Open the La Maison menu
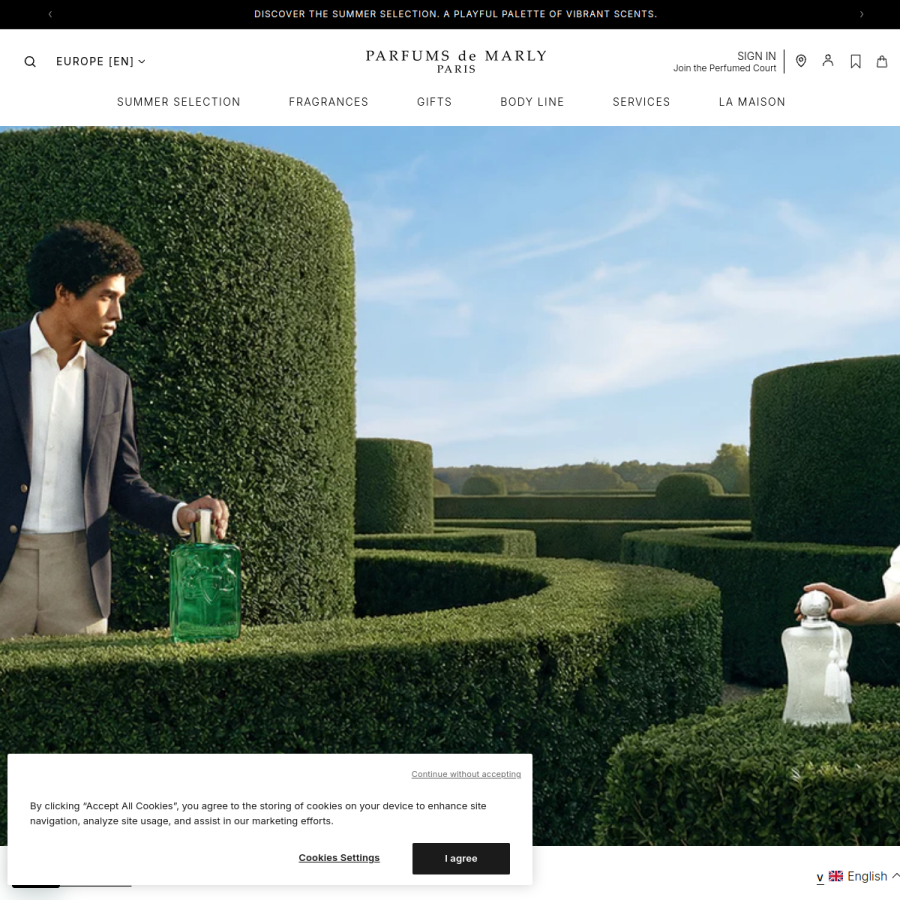The width and height of the screenshot is (900, 900). click(x=752, y=102)
